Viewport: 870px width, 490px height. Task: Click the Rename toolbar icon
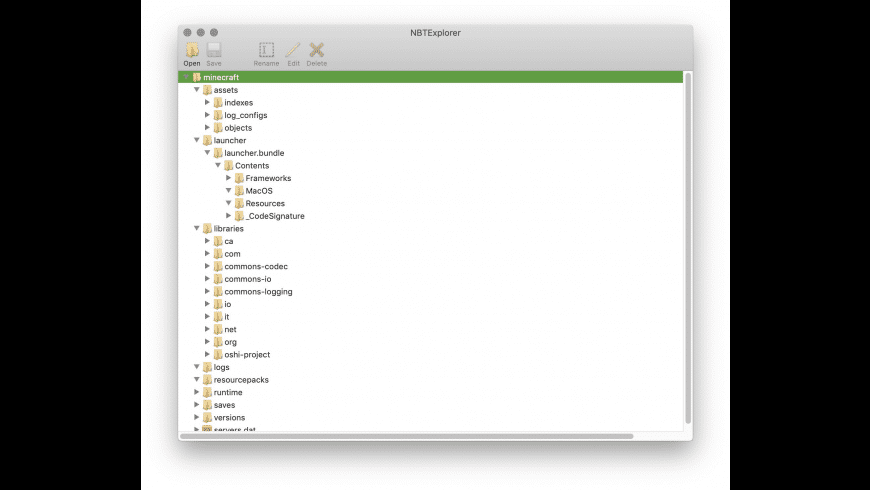pos(266,50)
